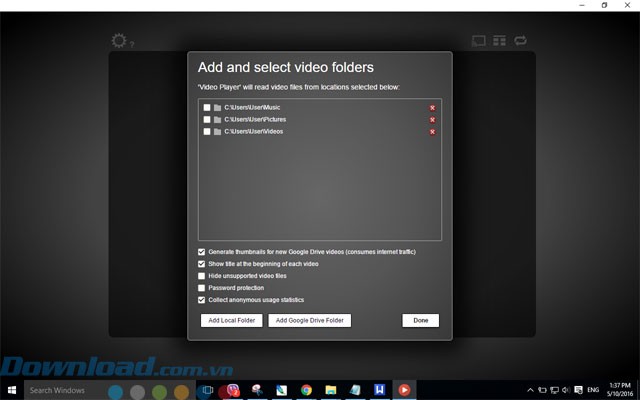Open the volume speaker tray icon
Viewport: 640px width, 400px height.
(566, 390)
